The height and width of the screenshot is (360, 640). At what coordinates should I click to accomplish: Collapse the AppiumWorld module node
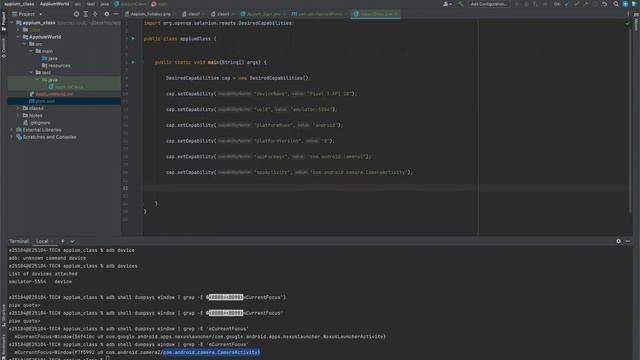(18, 37)
